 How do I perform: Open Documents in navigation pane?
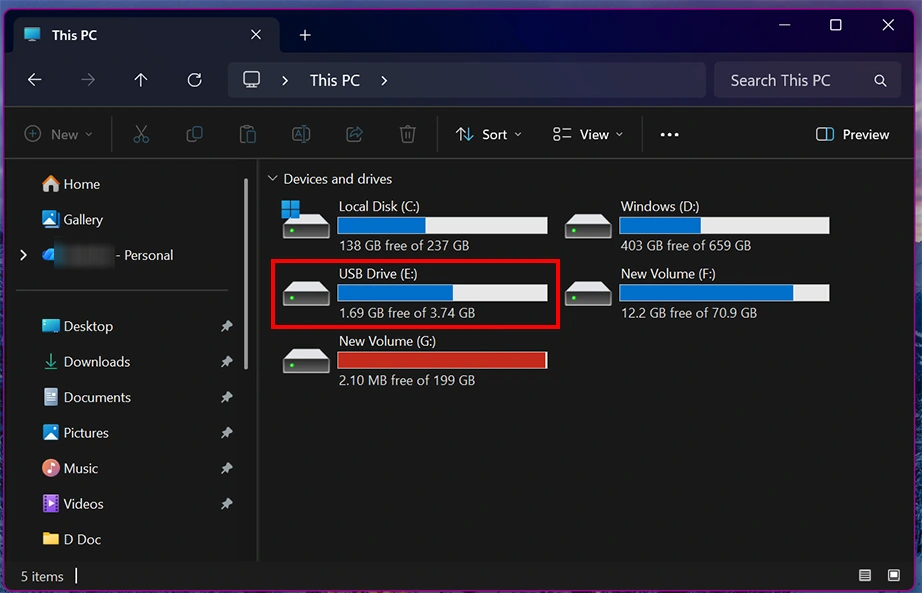[x=86, y=397]
